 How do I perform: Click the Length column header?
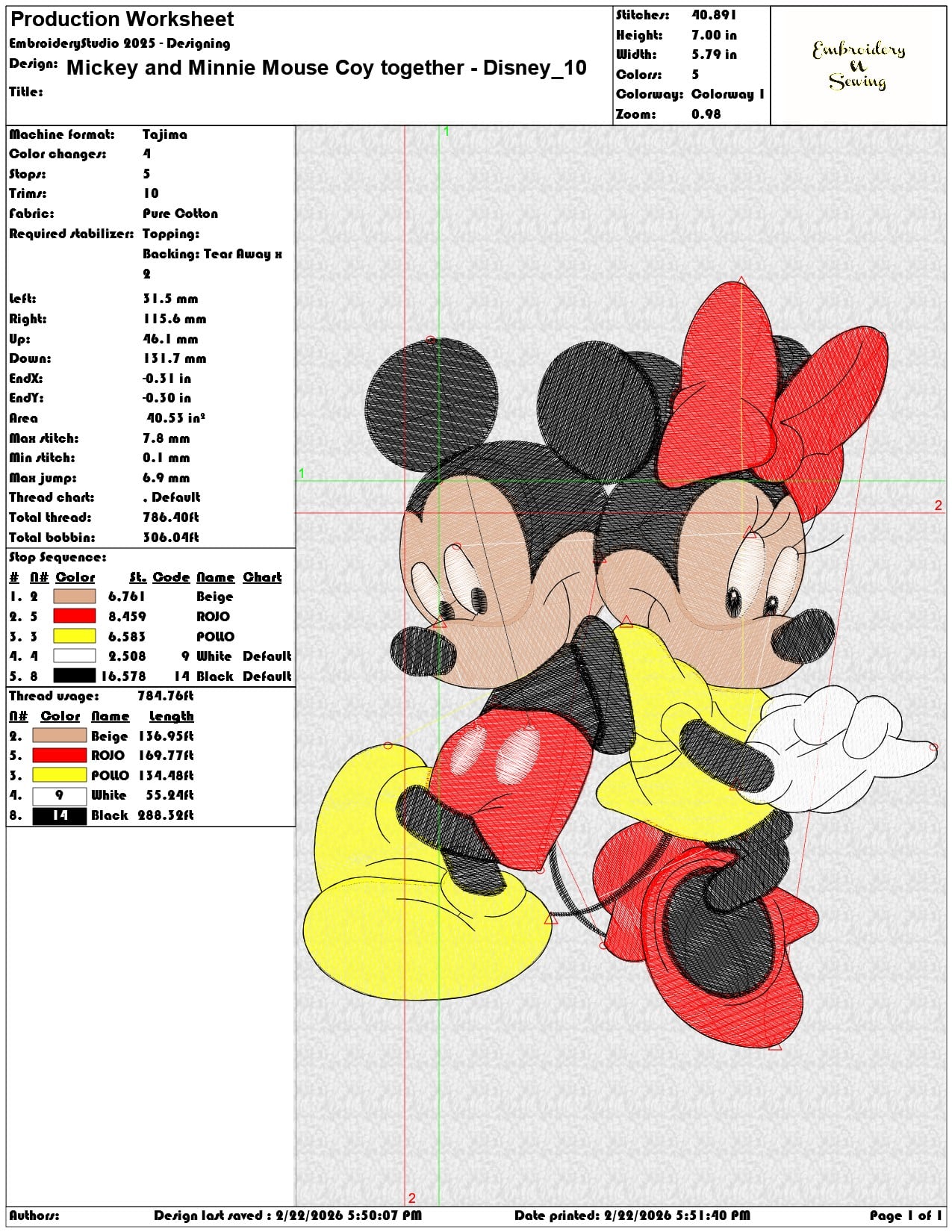click(171, 716)
